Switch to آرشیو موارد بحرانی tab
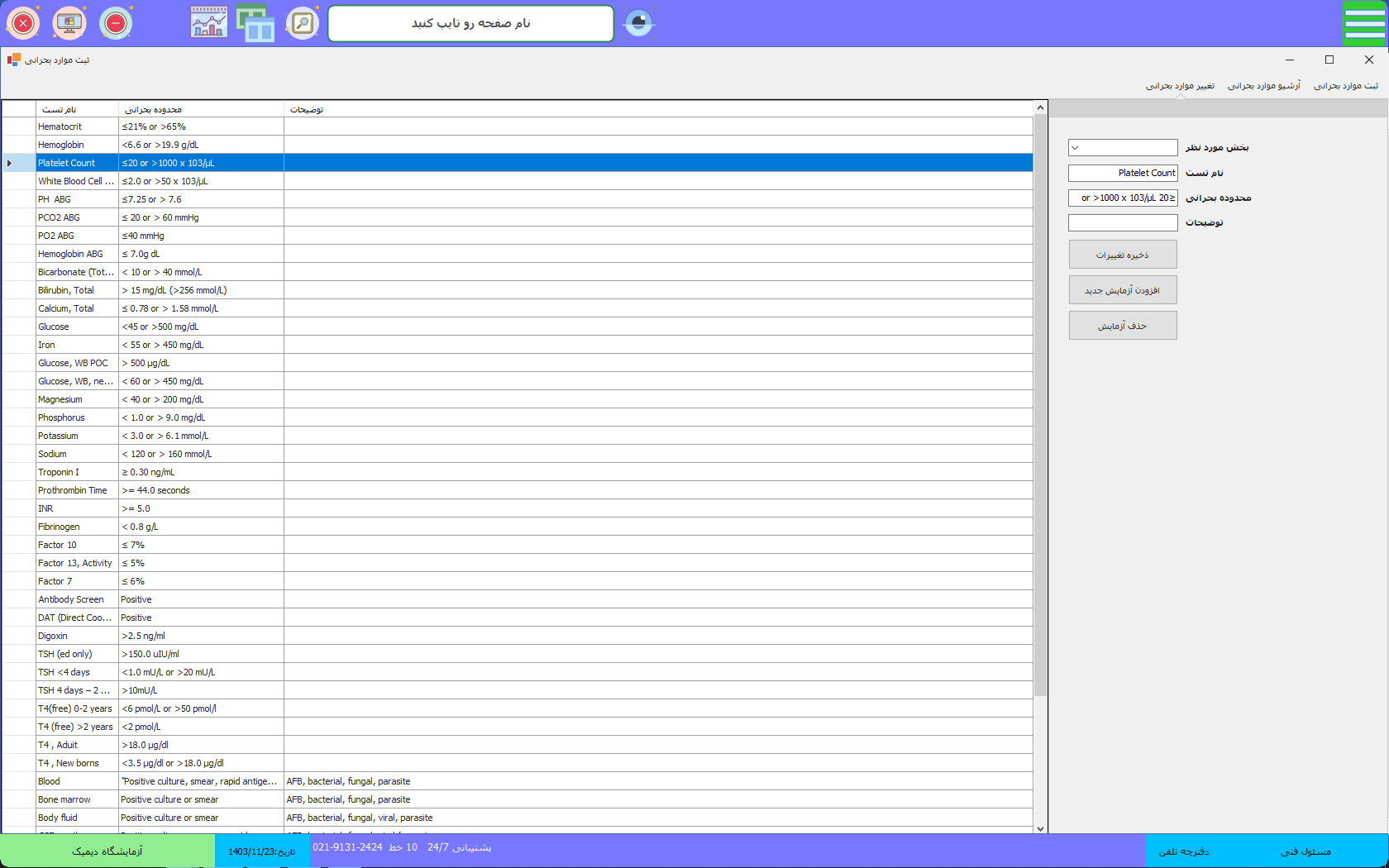This screenshot has width=1389, height=868. point(1264,86)
